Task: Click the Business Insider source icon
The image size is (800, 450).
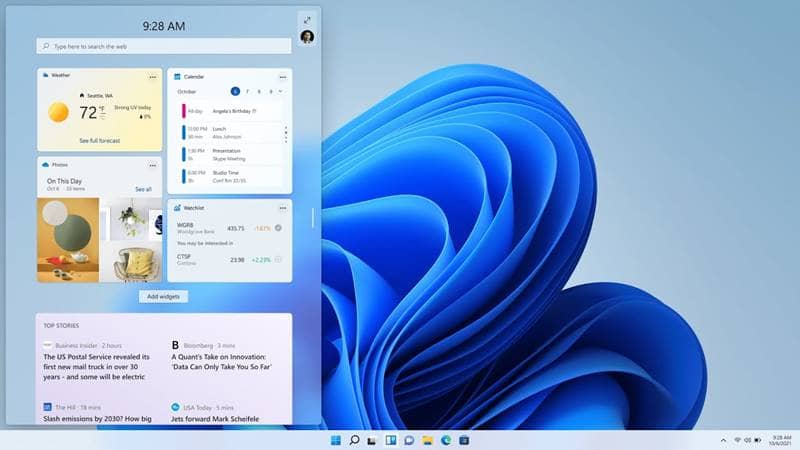Action: tap(47, 345)
